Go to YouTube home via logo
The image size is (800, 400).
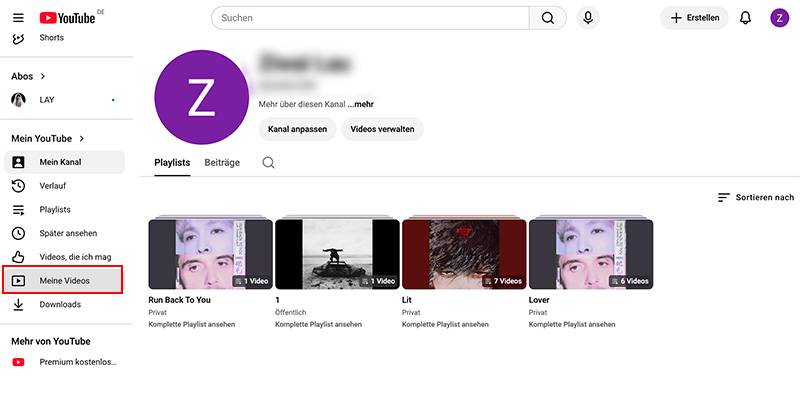click(67, 18)
